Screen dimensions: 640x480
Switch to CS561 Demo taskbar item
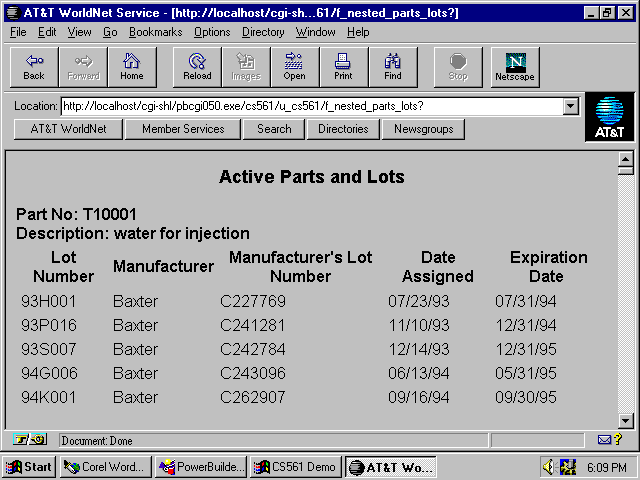point(296,467)
